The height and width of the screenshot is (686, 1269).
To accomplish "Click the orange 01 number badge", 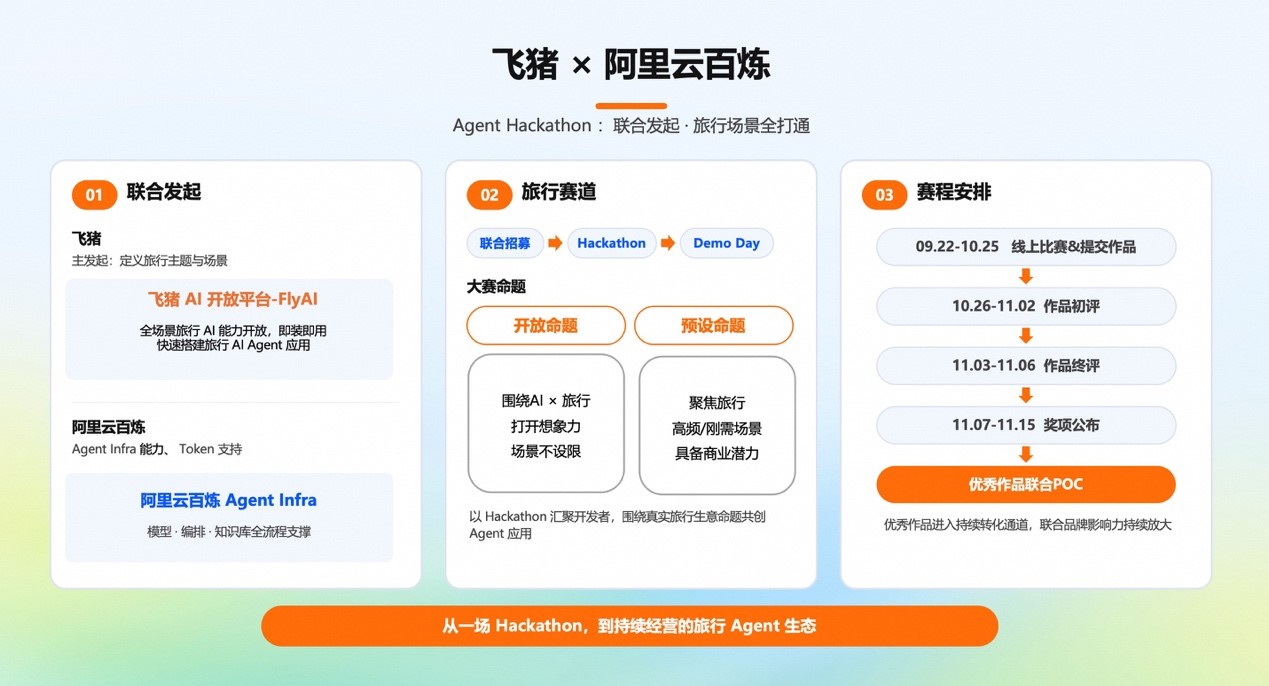I will (x=94, y=194).
